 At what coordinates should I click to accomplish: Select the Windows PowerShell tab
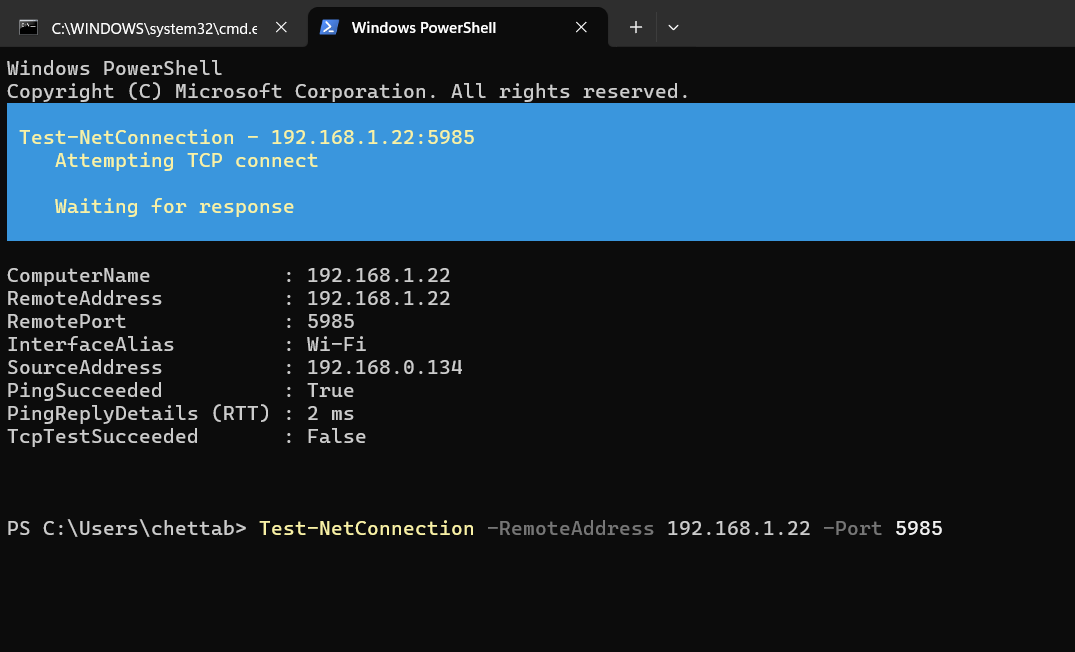(458, 27)
